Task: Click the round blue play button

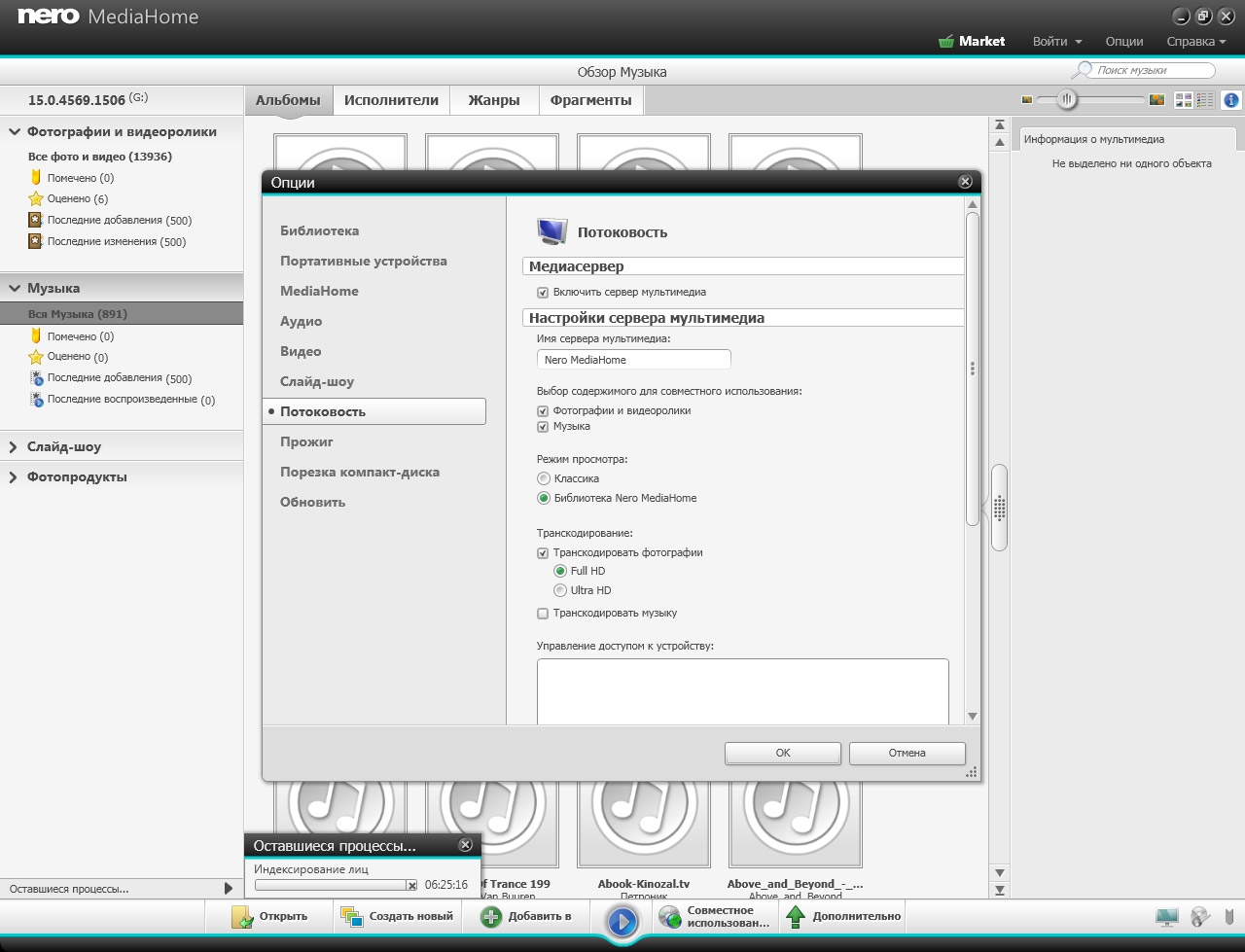Action: 622,921
